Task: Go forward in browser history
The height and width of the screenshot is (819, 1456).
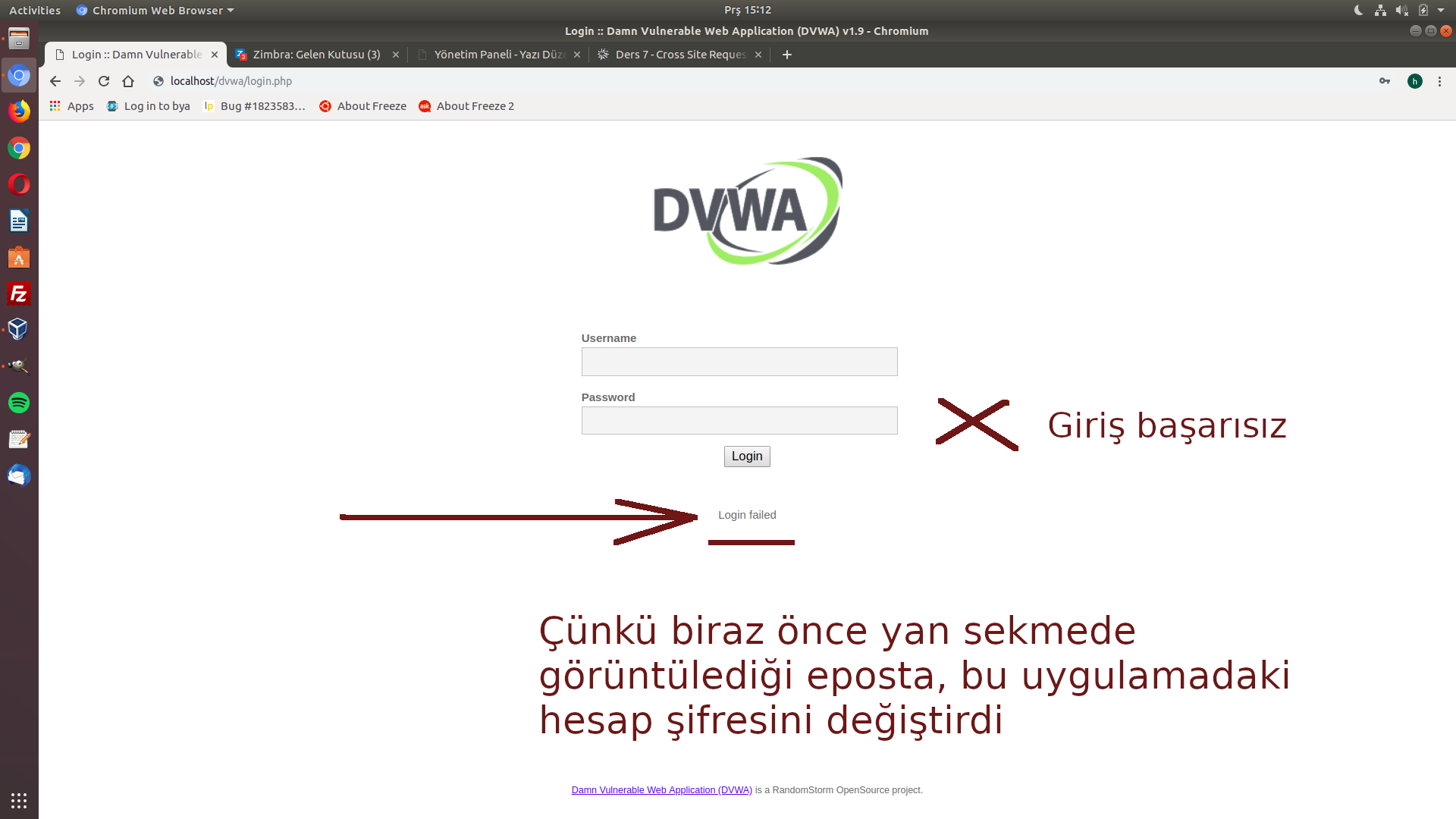Action: (80, 81)
